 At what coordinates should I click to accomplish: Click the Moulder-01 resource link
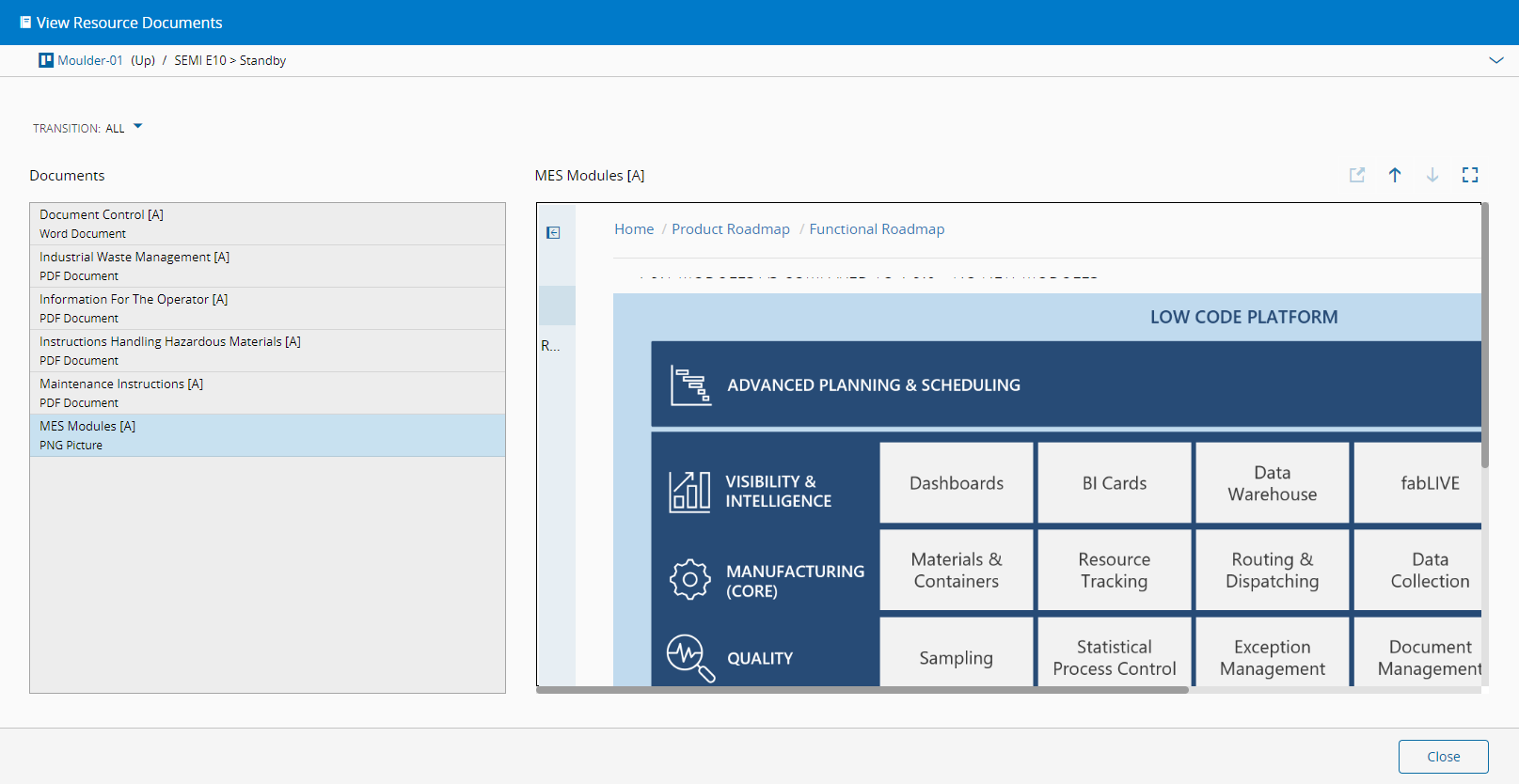[x=90, y=60]
